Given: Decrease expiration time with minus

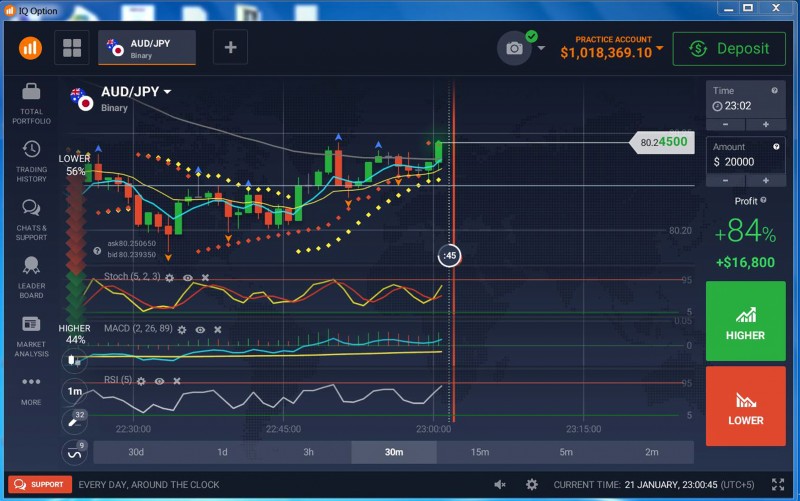Looking at the screenshot, I should tap(726, 124).
